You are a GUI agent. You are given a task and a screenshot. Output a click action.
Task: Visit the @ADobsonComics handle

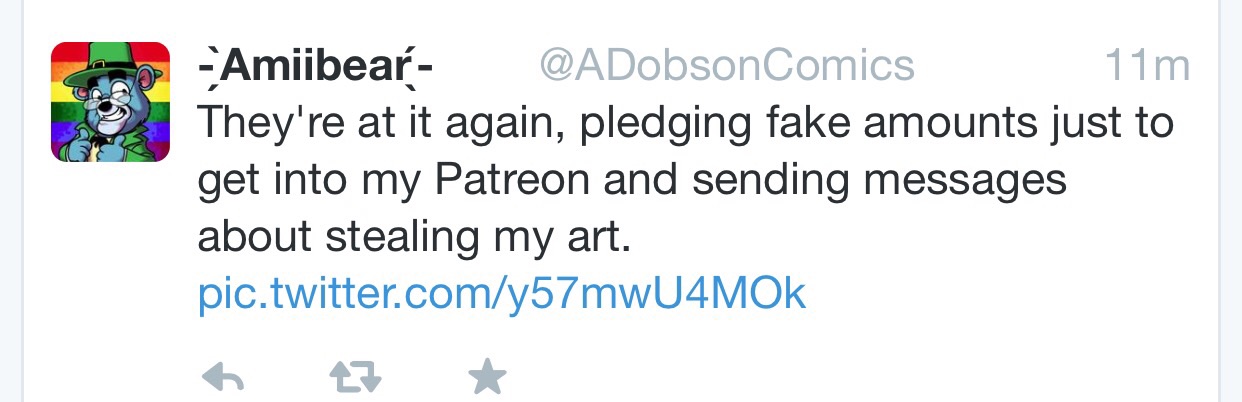point(727,66)
